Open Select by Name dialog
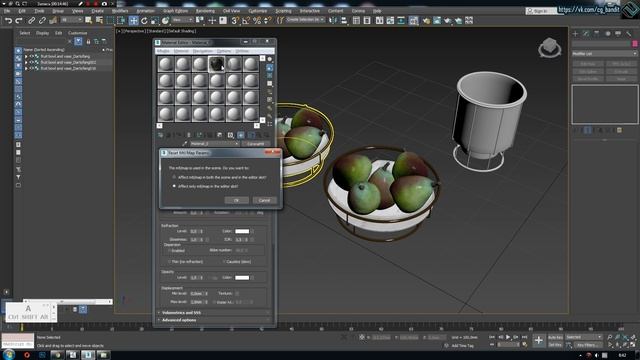 99,20
